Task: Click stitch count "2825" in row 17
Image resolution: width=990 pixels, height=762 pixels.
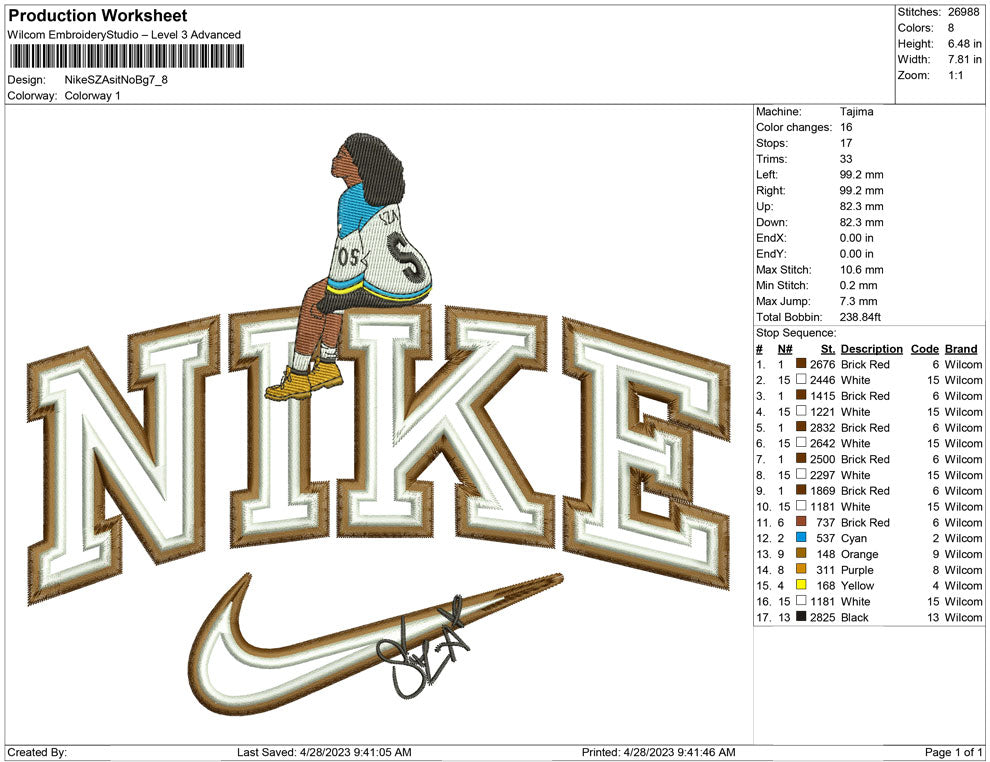Action: click(x=823, y=617)
